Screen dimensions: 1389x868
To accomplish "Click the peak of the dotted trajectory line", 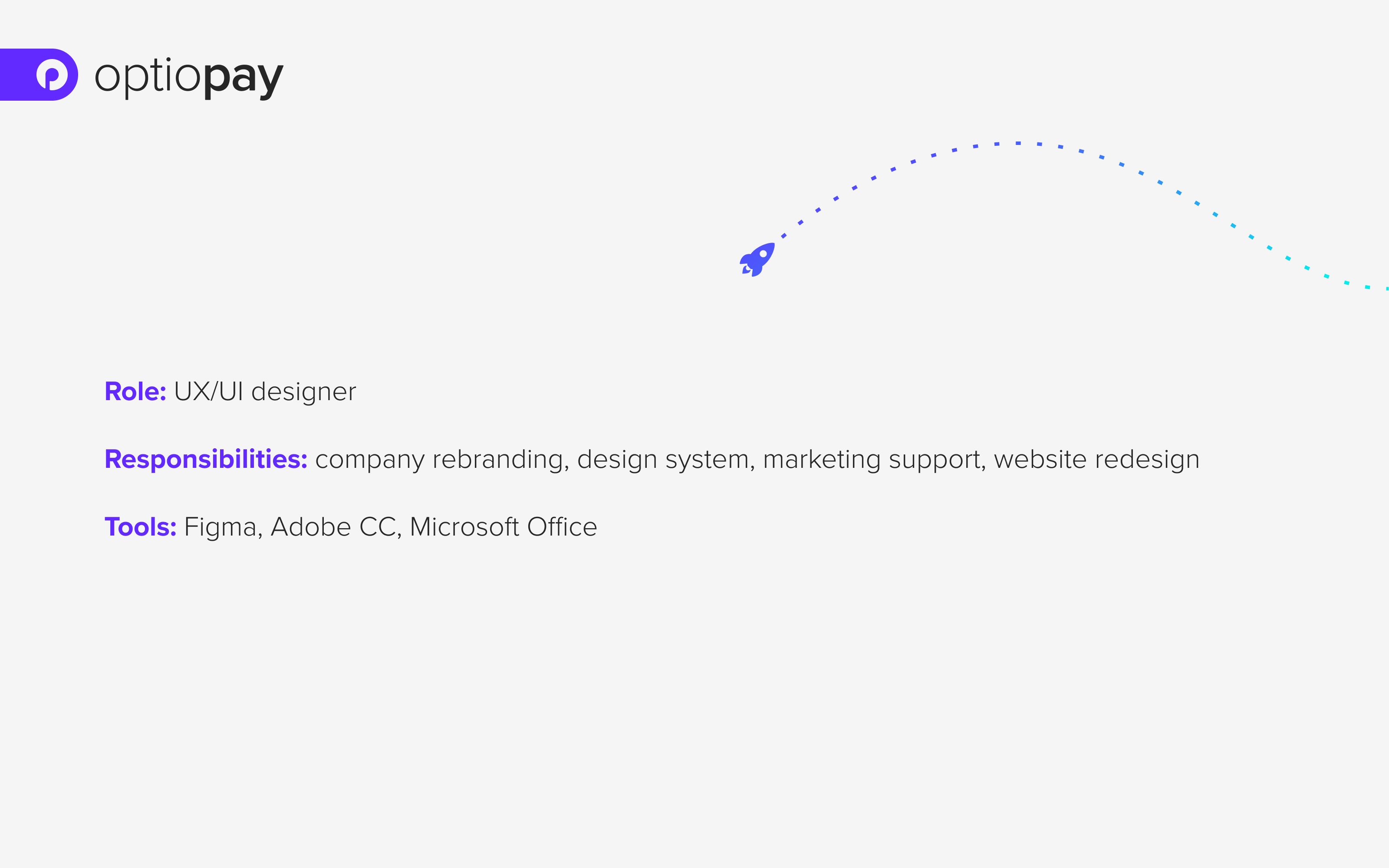I will 1017,143.
